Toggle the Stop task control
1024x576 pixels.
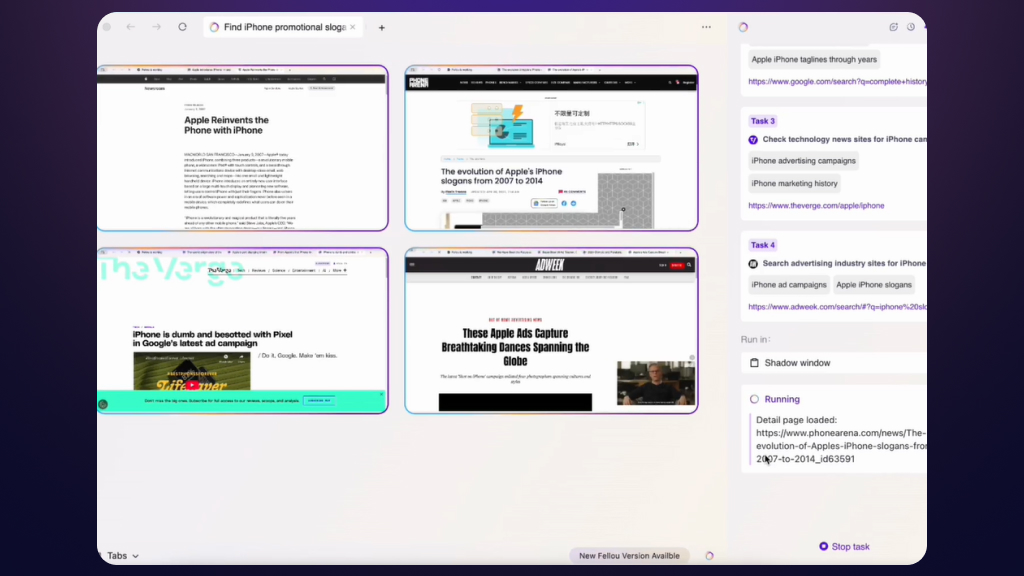coord(844,546)
